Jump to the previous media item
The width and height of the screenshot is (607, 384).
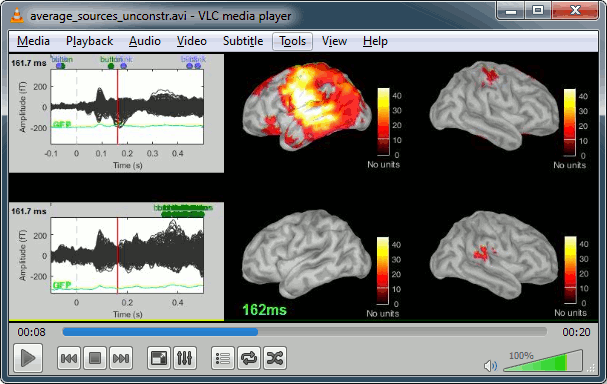[69, 358]
